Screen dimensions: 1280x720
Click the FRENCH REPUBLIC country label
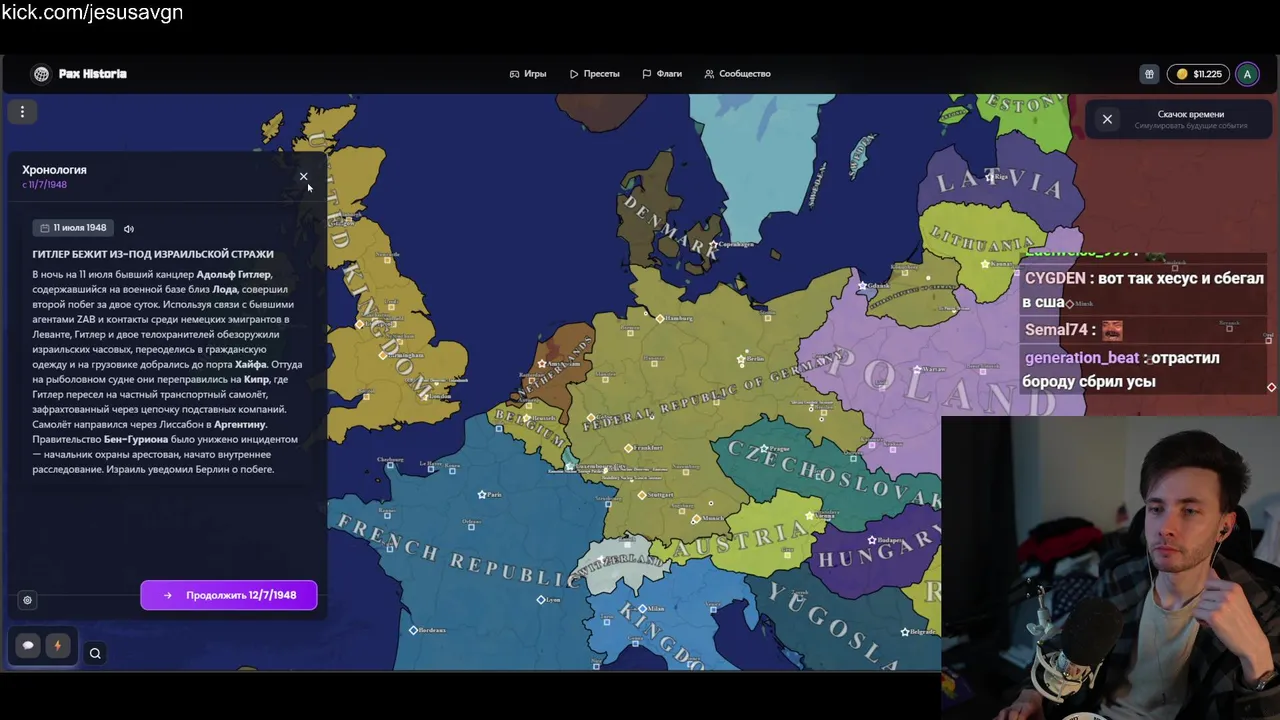(x=458, y=550)
